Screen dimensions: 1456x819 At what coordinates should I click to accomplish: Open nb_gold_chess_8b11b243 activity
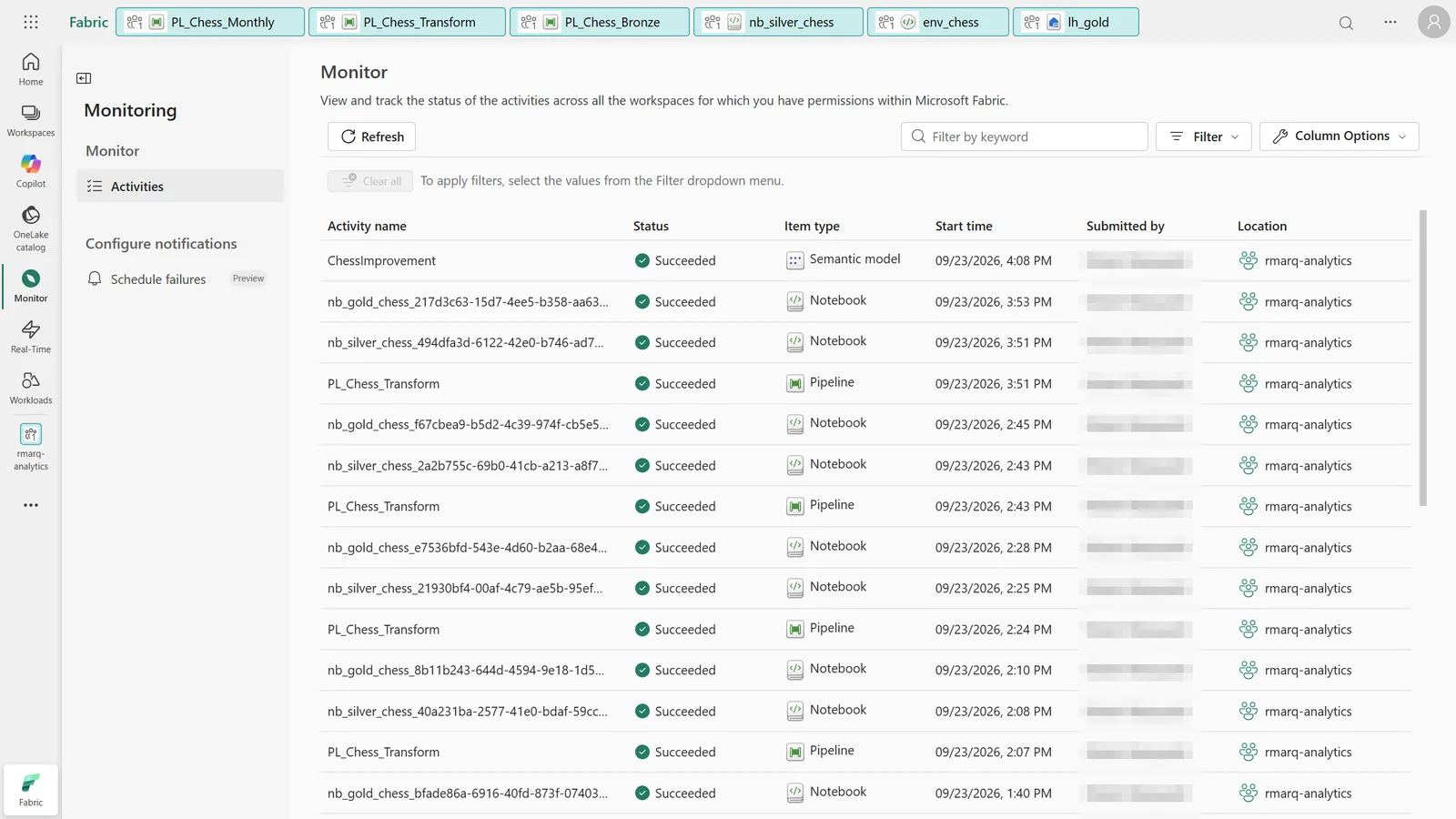[466, 670]
